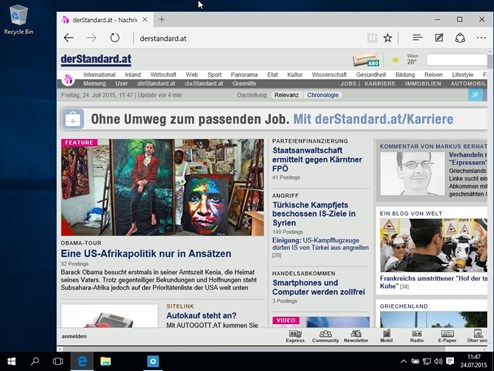This screenshot has height=371, width=494.
Task: Add page to favorites with star icon
Action: pos(388,38)
